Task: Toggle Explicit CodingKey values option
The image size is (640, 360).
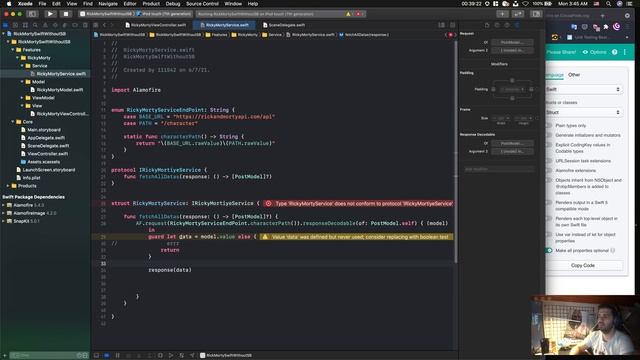Action: pos(549,144)
